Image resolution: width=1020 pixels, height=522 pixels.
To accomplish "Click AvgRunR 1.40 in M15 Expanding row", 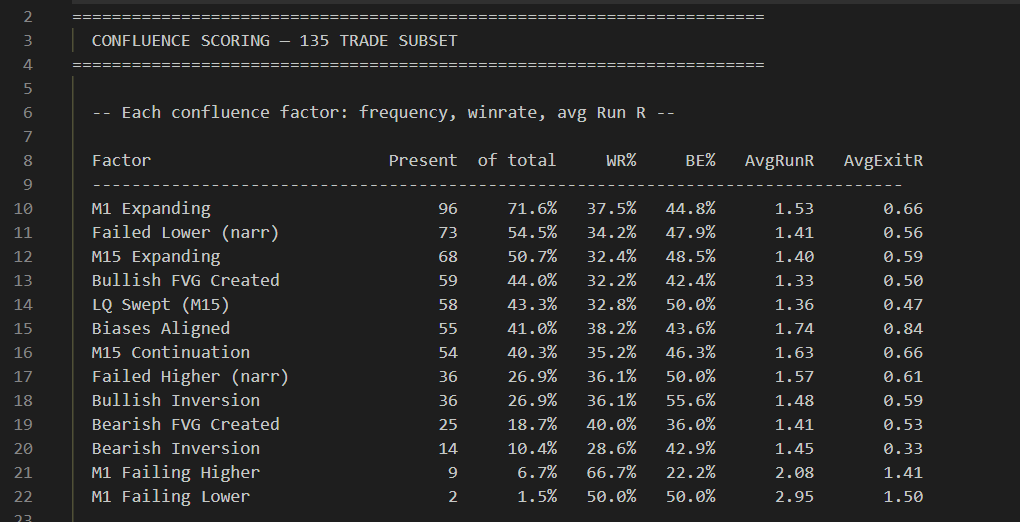I will coord(794,256).
